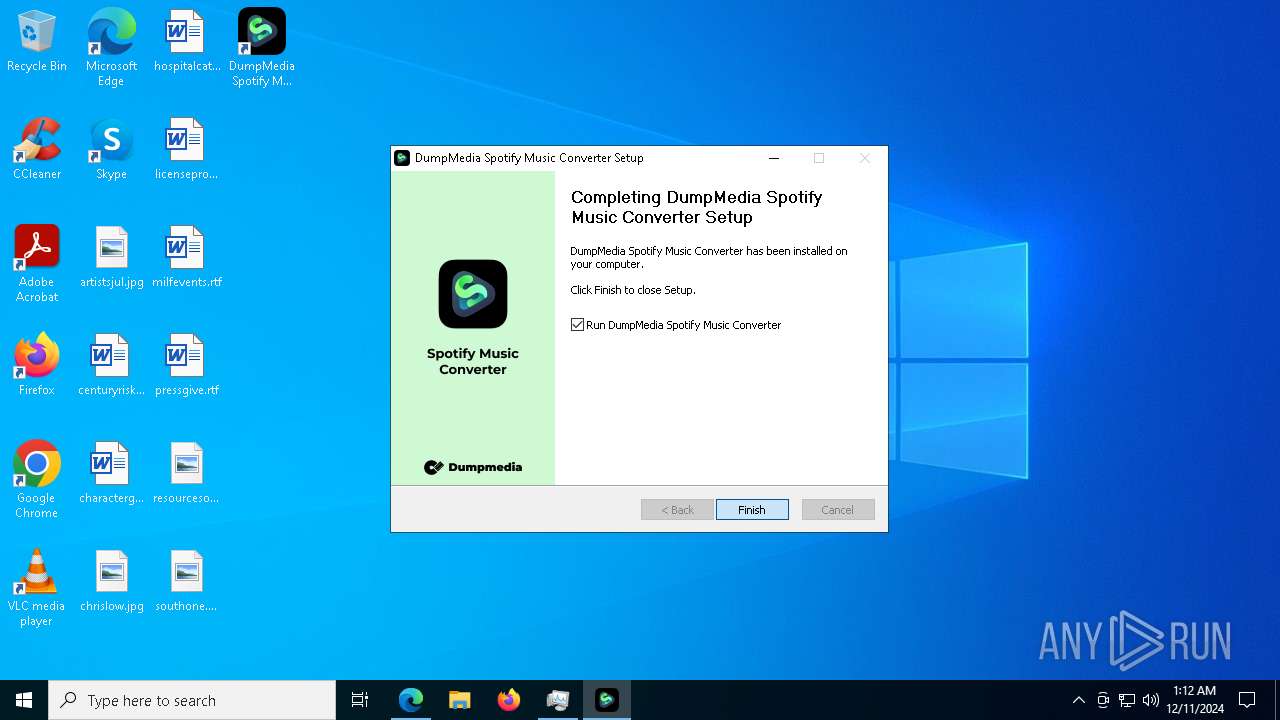This screenshot has height=720, width=1280.
Task: Open volume control tray icon
Action: tap(1151, 700)
